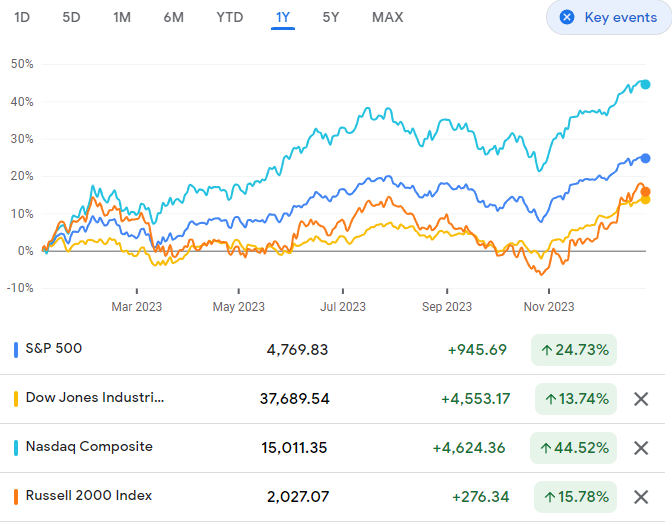Image resolution: width=672 pixels, height=525 pixels.
Task: Switch to the 1M range tab
Action: tap(122, 17)
